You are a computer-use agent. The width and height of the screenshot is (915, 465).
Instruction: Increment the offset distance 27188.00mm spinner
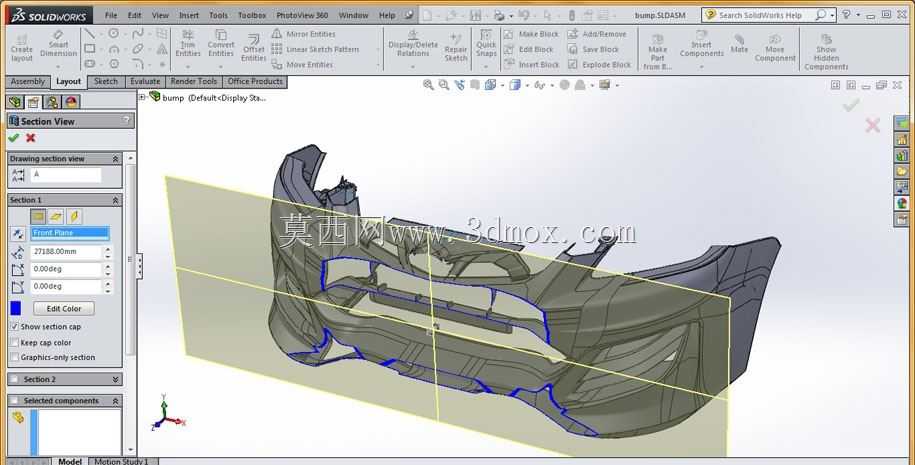click(107, 249)
